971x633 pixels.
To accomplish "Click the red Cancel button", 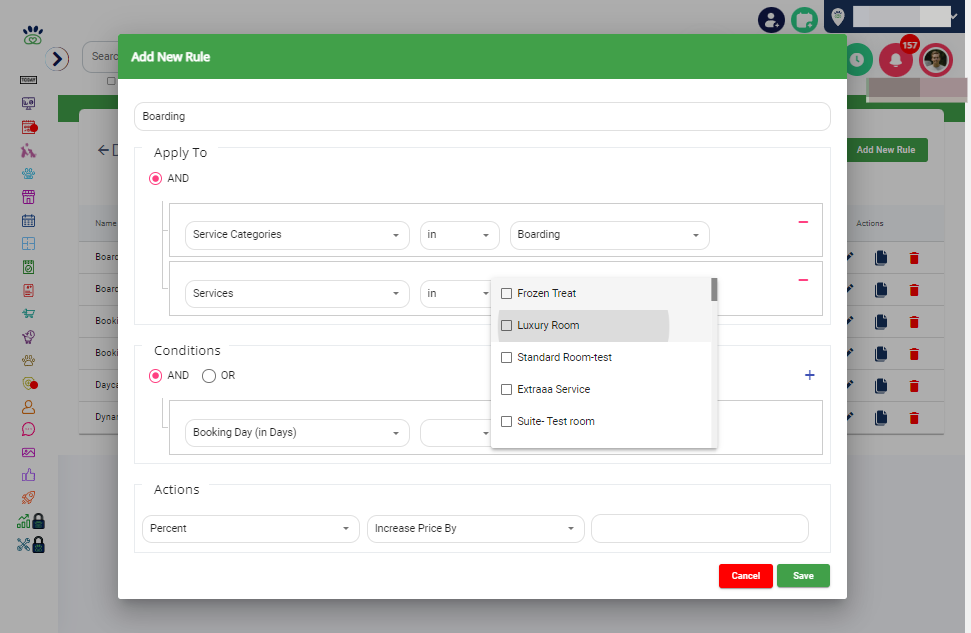I will [x=746, y=576].
